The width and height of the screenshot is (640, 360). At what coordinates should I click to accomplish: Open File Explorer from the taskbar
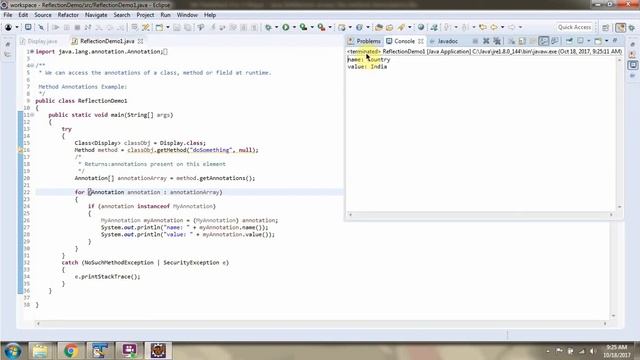tap(40, 351)
